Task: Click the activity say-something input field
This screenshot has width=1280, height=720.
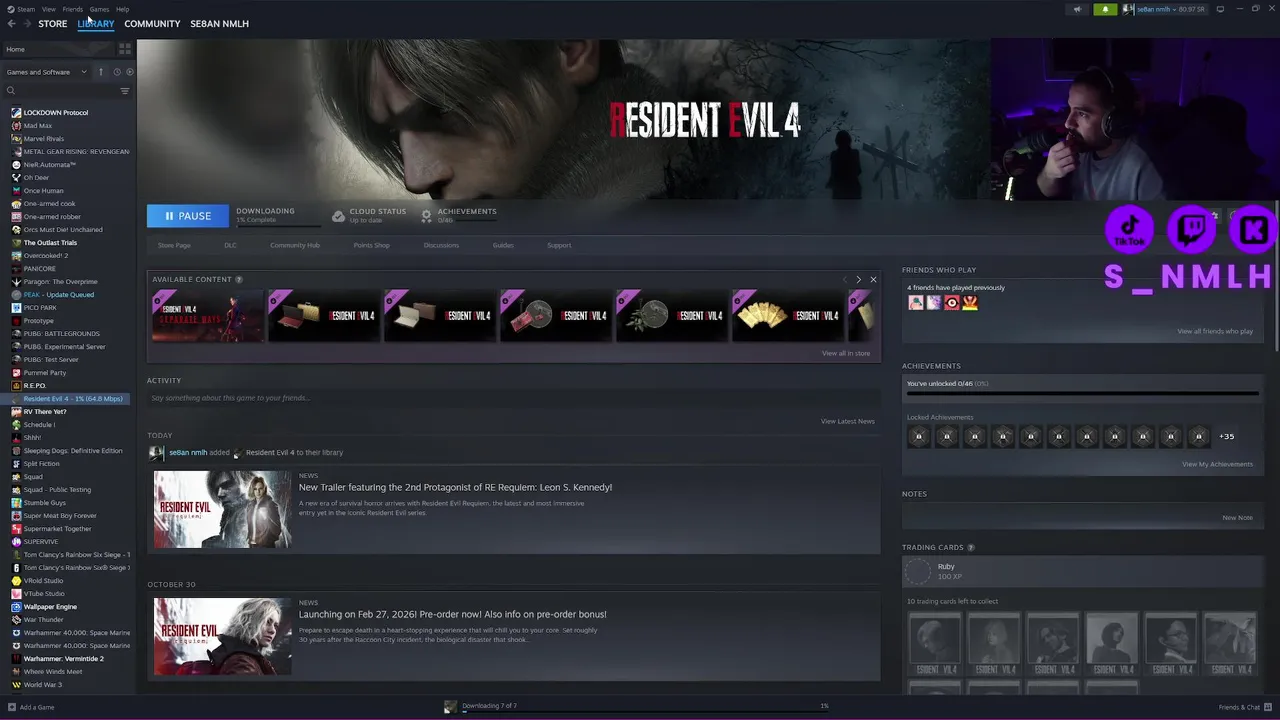Action: pos(513,398)
